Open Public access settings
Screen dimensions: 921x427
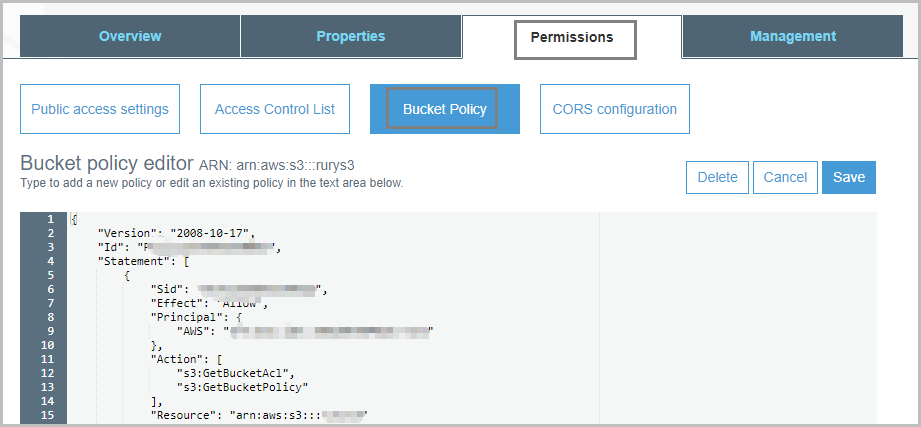100,109
